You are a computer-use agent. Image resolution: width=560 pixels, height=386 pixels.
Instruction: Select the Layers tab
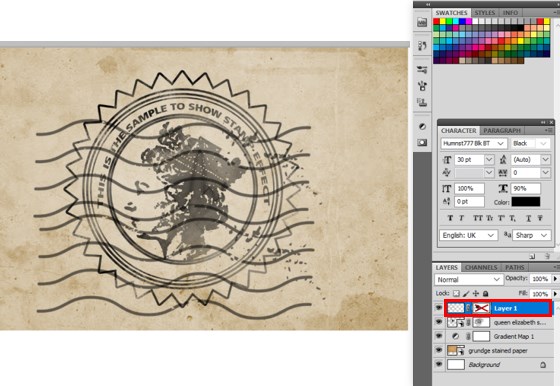click(446, 267)
